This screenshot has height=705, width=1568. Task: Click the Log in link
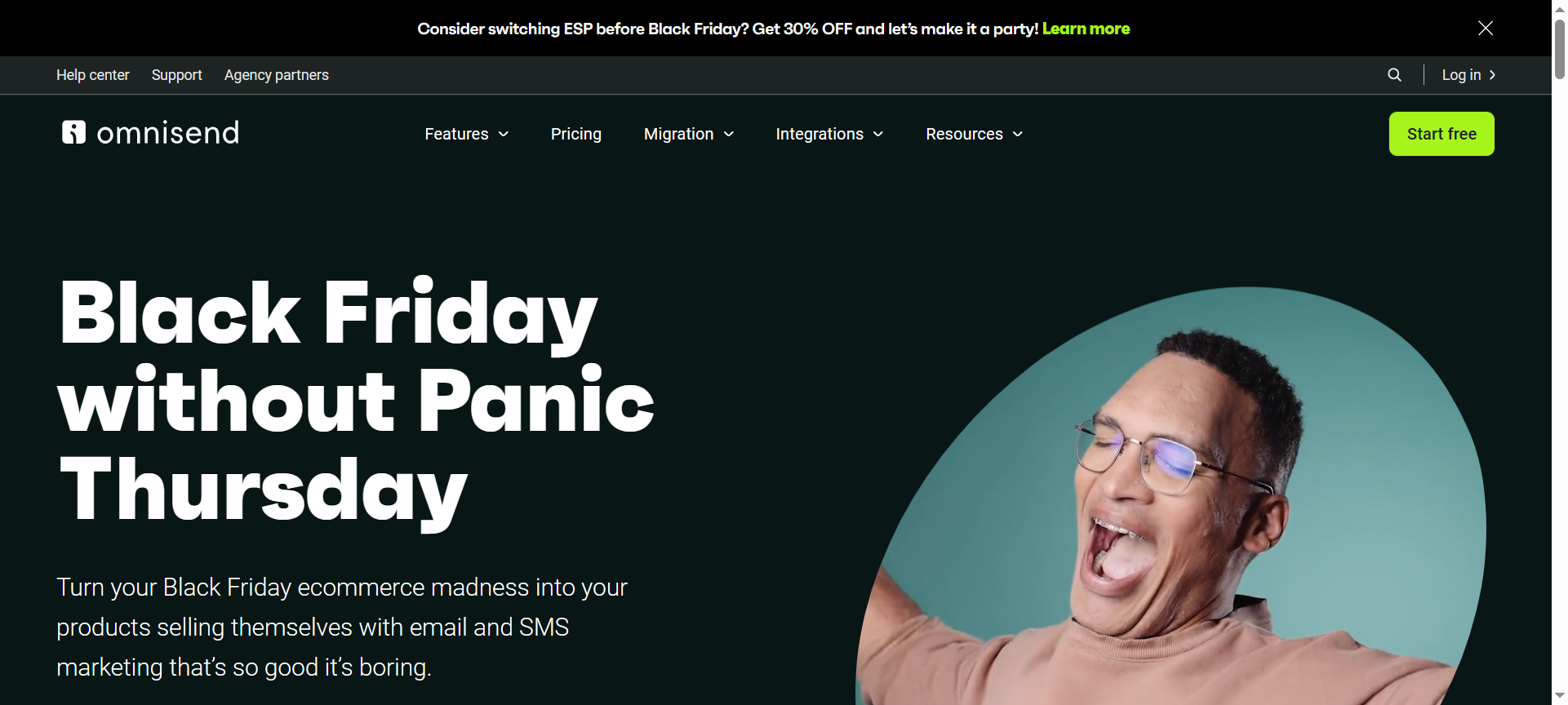point(1461,75)
